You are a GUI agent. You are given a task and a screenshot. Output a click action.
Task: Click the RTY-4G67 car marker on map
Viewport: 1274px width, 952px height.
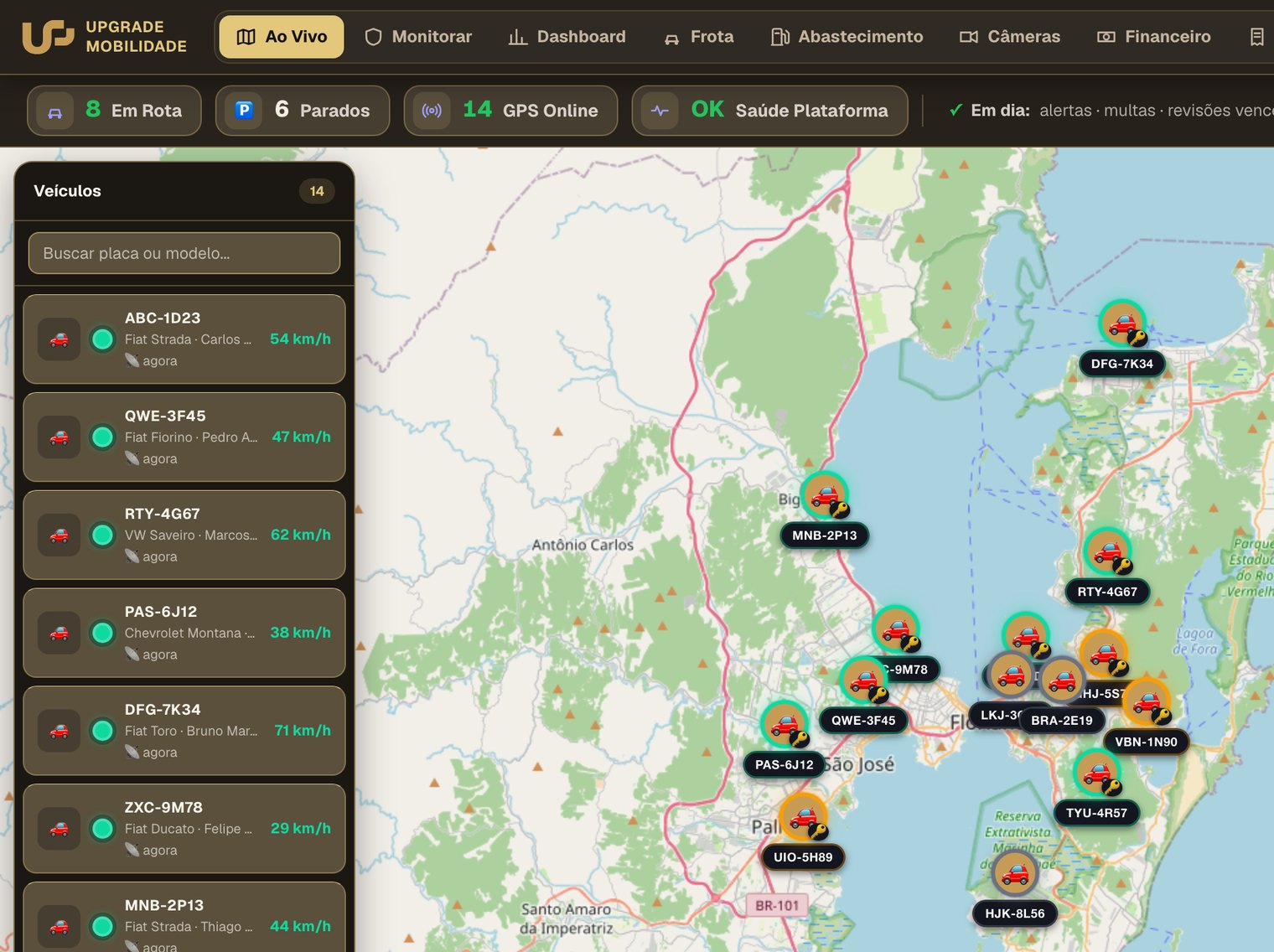click(1107, 551)
